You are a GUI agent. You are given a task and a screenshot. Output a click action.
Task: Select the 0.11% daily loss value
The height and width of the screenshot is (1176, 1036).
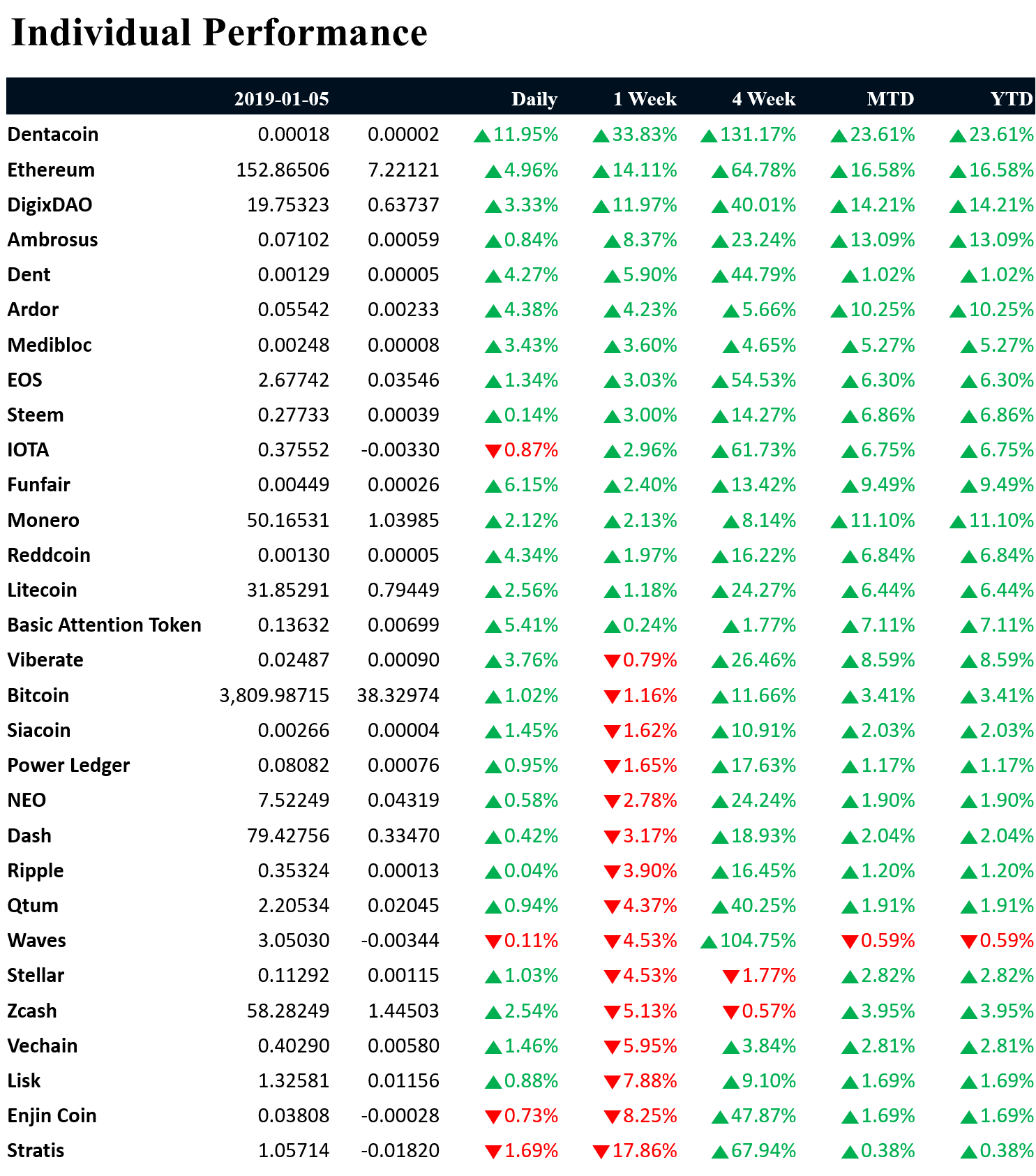pyautogui.click(x=531, y=941)
